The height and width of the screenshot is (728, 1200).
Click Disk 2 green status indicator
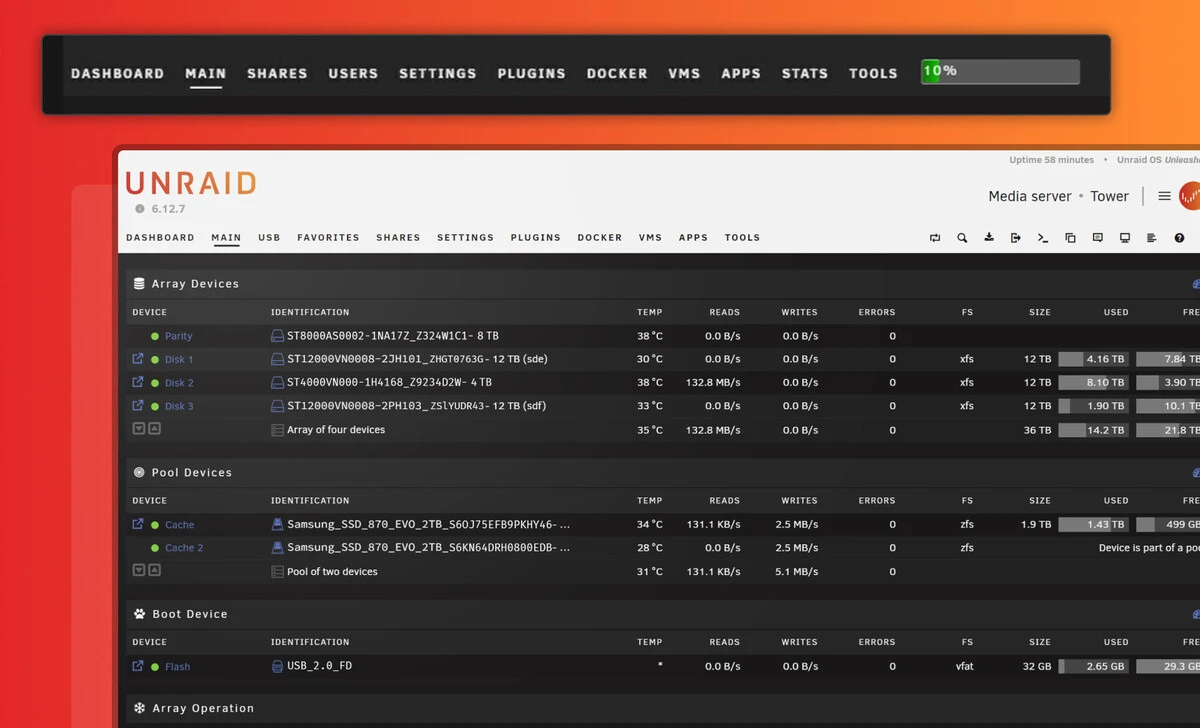(x=155, y=383)
